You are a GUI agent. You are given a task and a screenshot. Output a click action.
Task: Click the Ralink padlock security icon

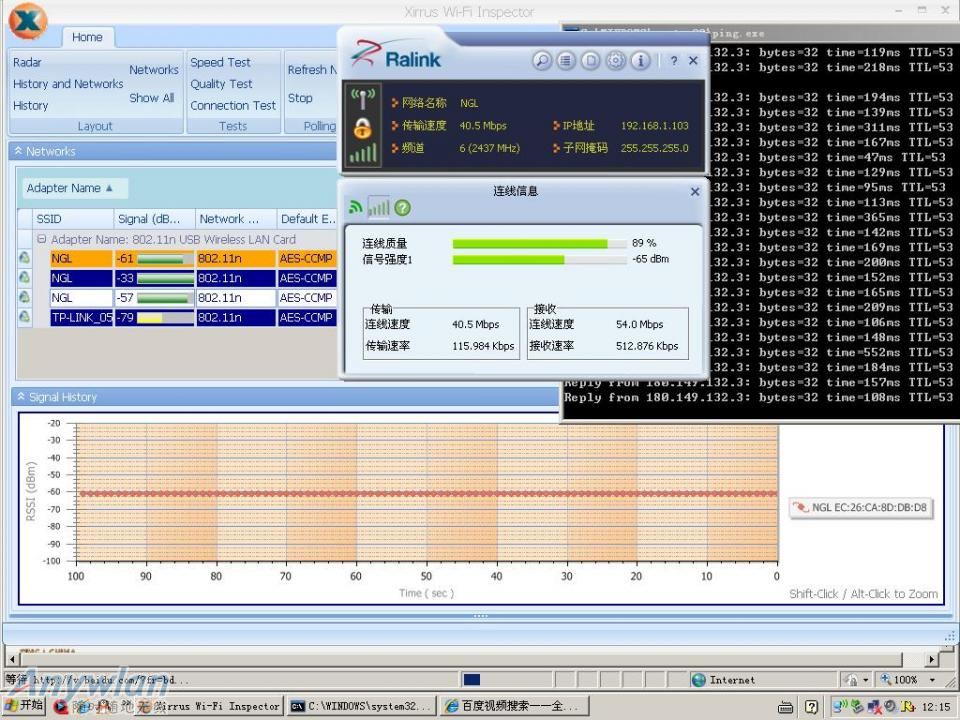pos(363,129)
